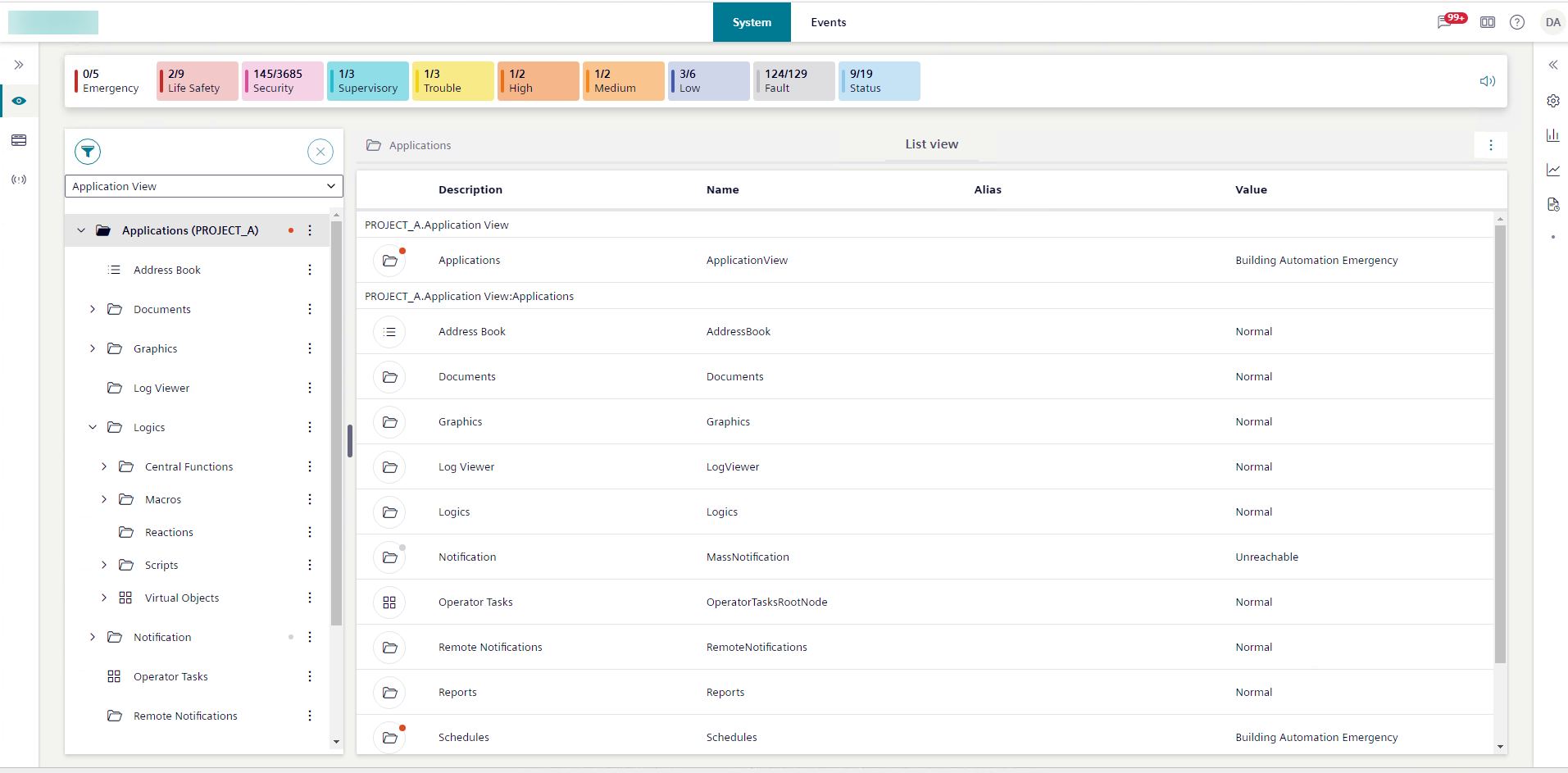Clear the filter with the X button
This screenshot has height=773, width=1568.
click(320, 152)
